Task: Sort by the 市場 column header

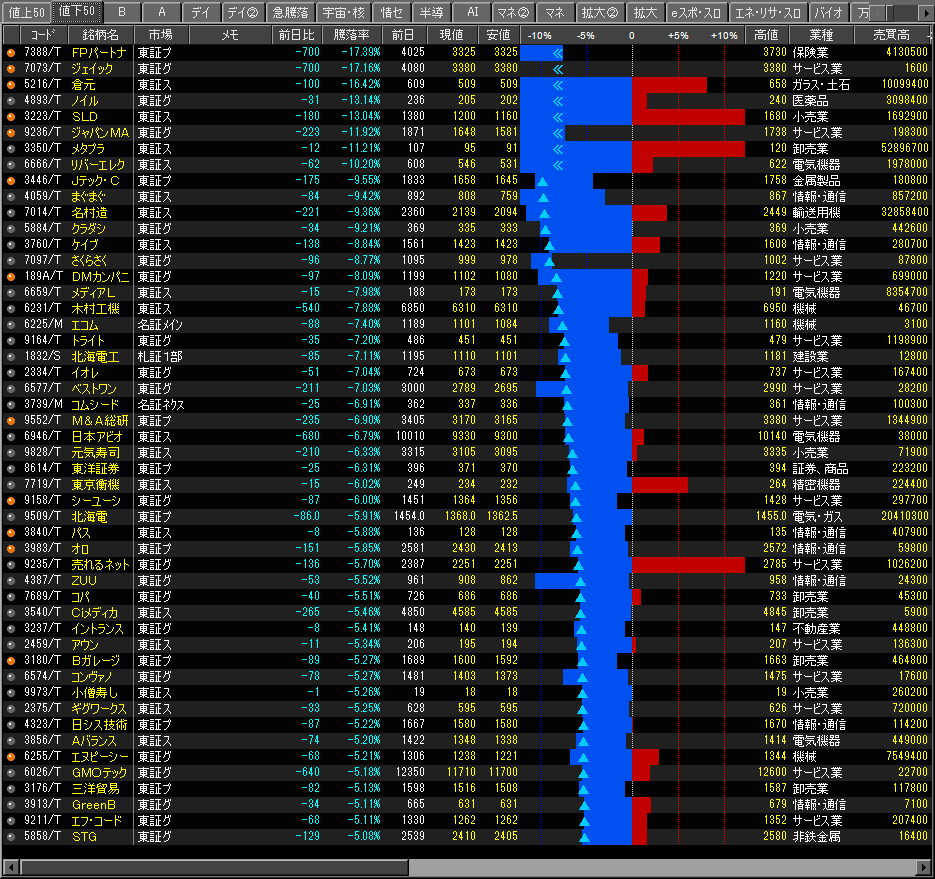Action: 160,35
